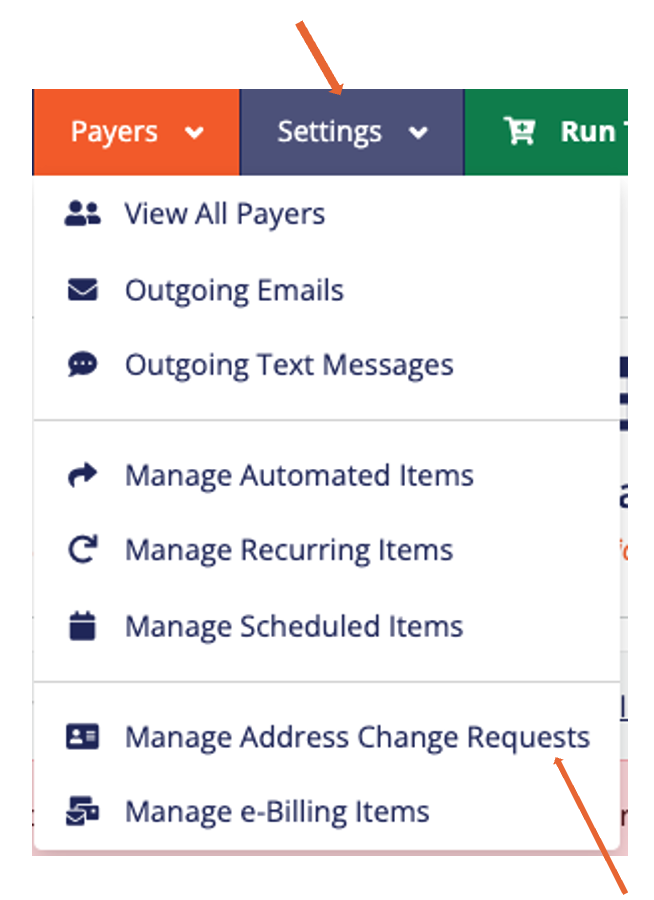
Task: Open the Settings menu tab
Action: [352, 132]
